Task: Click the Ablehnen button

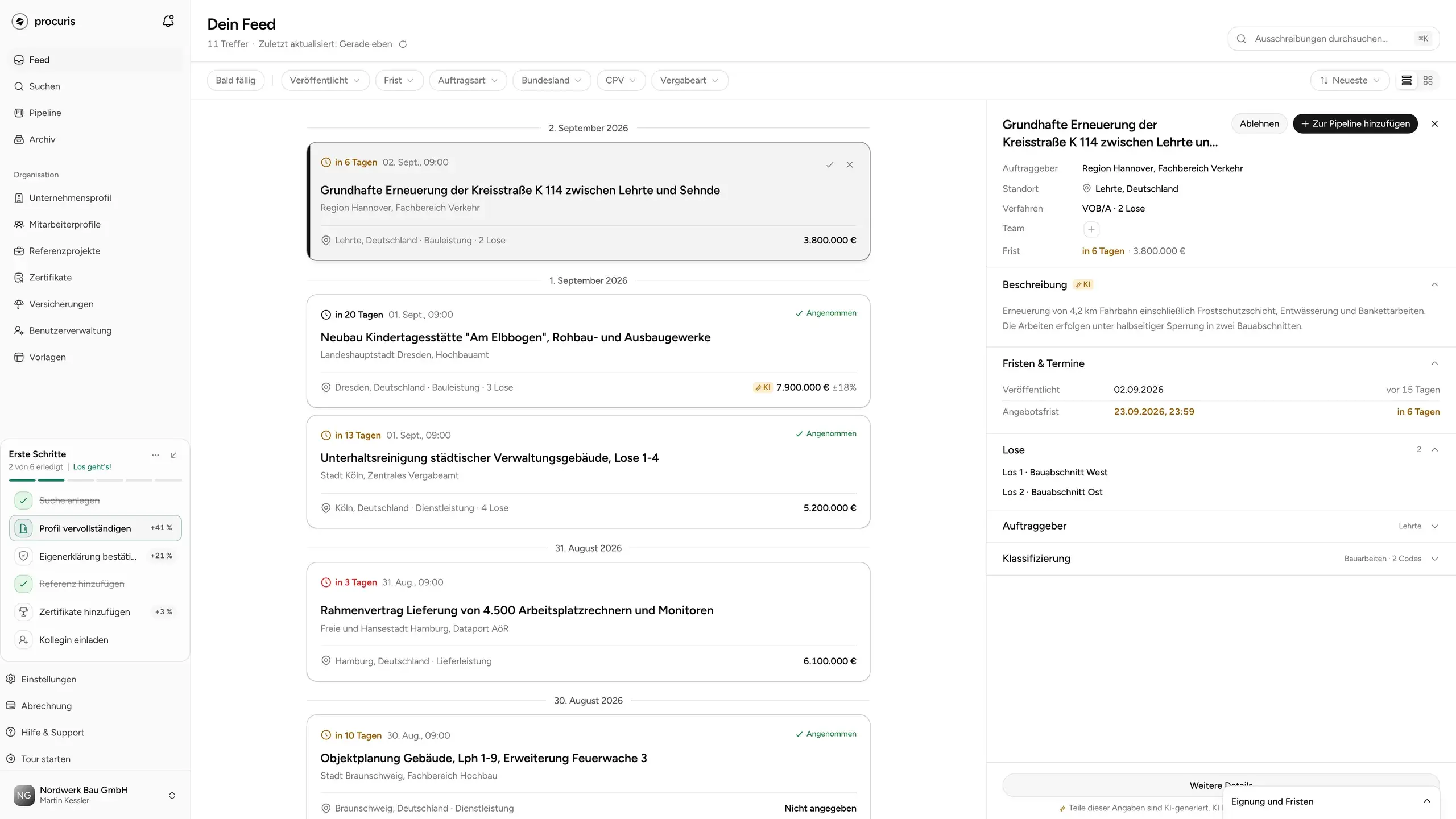Action: click(1259, 123)
